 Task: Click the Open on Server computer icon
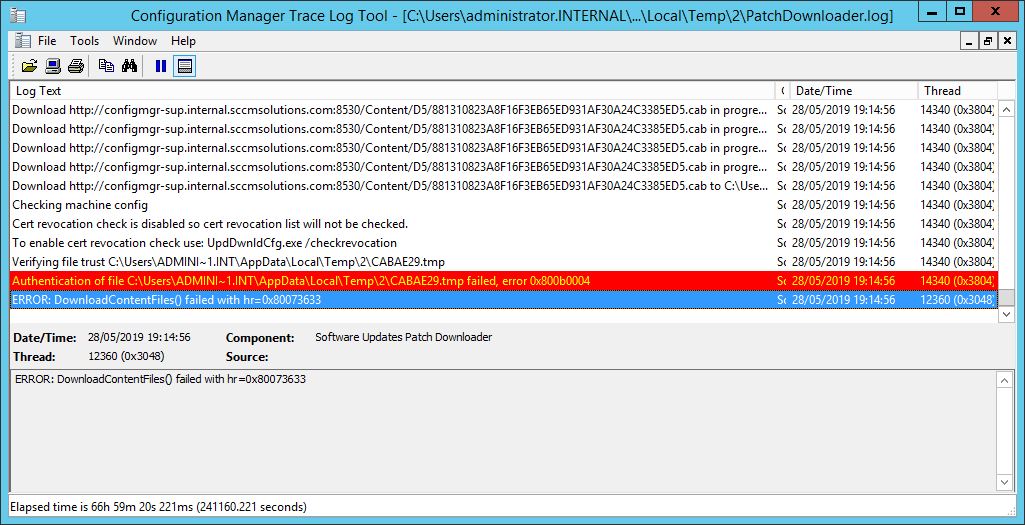(x=53, y=66)
